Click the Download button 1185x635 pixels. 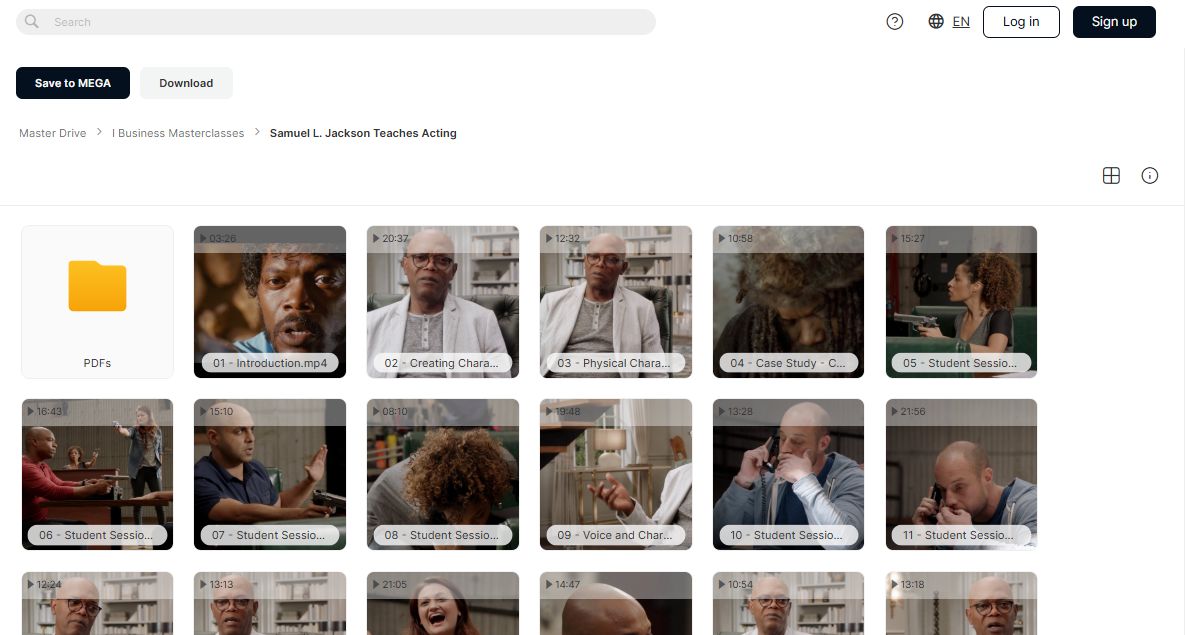(x=186, y=83)
